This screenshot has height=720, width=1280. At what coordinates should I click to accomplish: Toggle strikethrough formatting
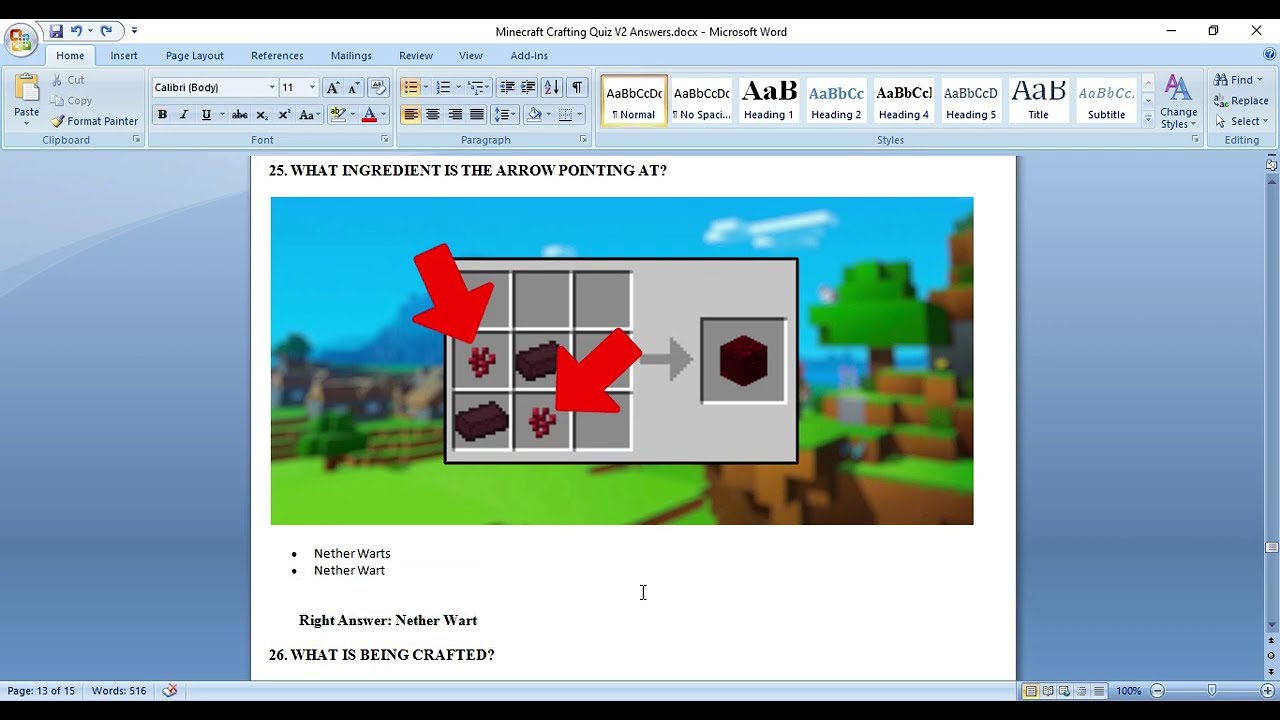coord(240,115)
